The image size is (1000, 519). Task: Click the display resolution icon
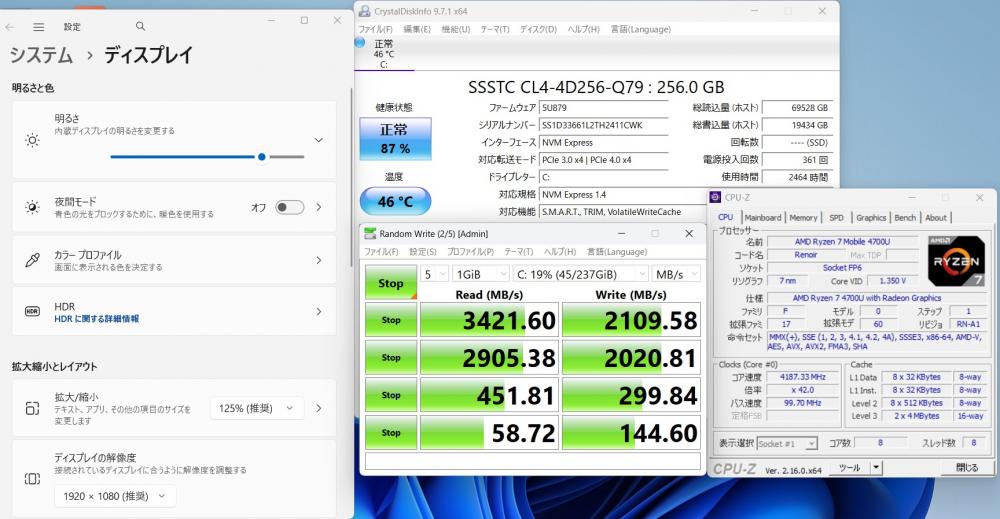[32, 478]
